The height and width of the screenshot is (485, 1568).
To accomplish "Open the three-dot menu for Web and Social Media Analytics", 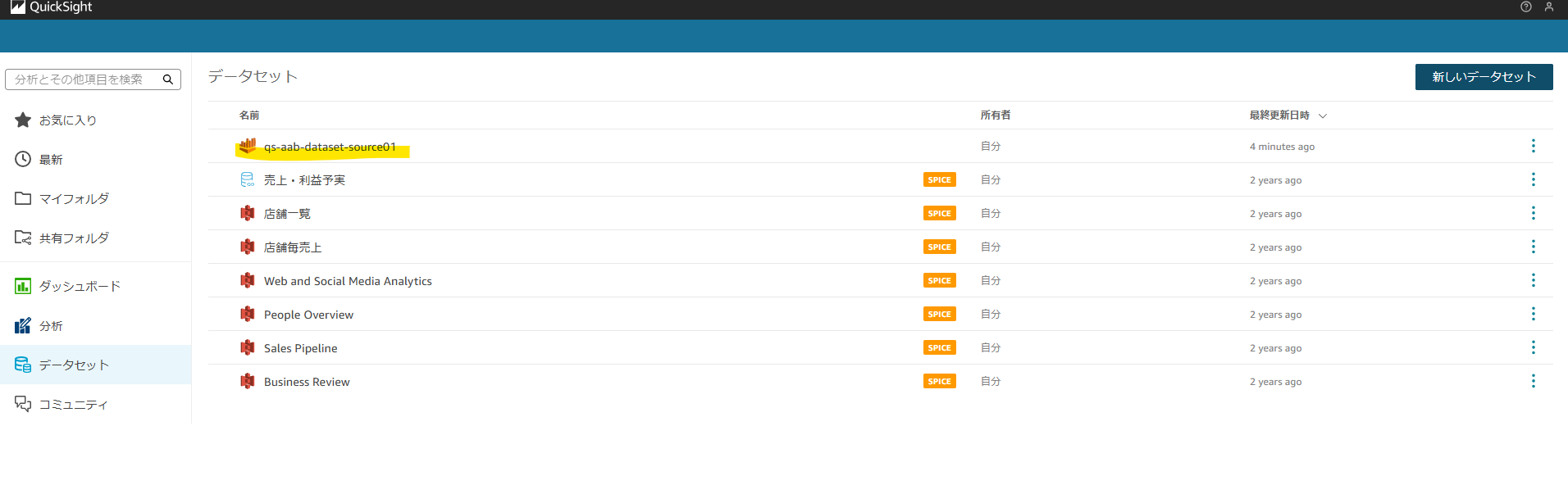I will click(1533, 280).
